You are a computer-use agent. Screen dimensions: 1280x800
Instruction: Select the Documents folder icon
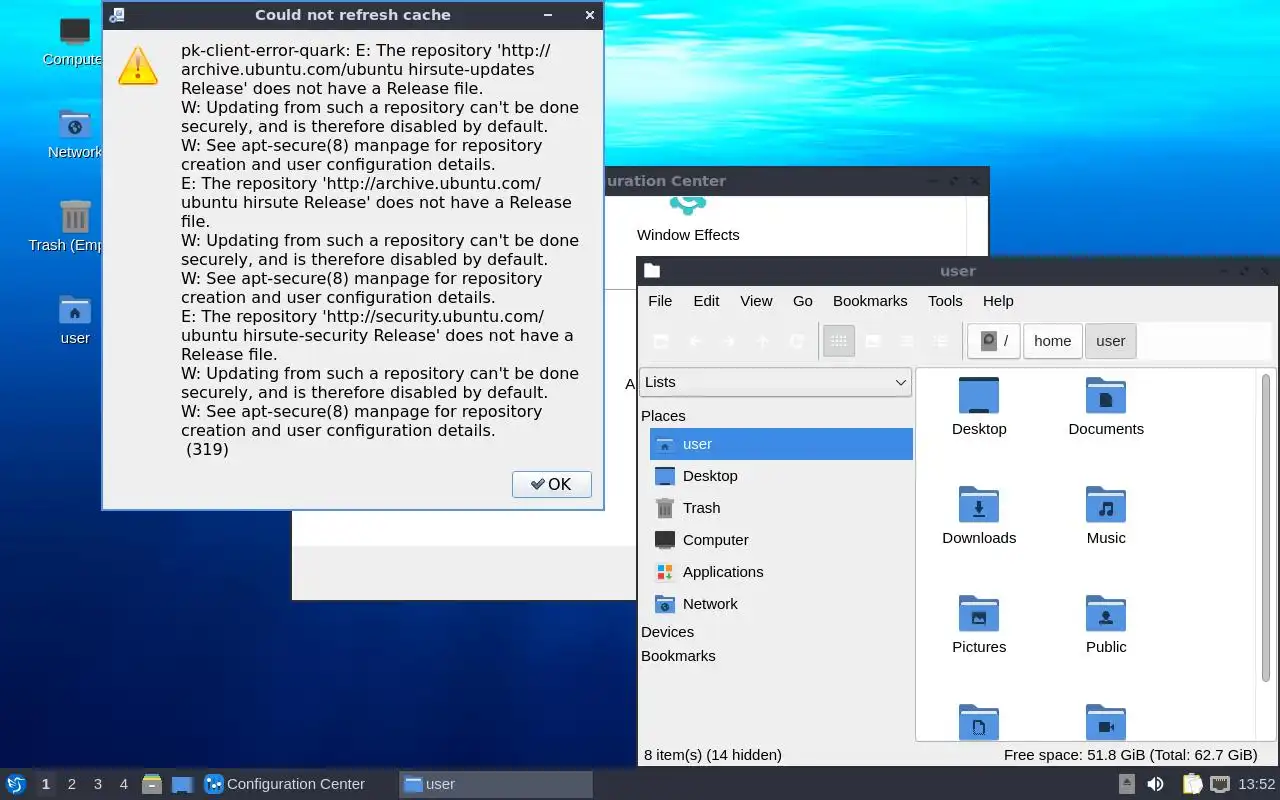pyautogui.click(x=1106, y=407)
